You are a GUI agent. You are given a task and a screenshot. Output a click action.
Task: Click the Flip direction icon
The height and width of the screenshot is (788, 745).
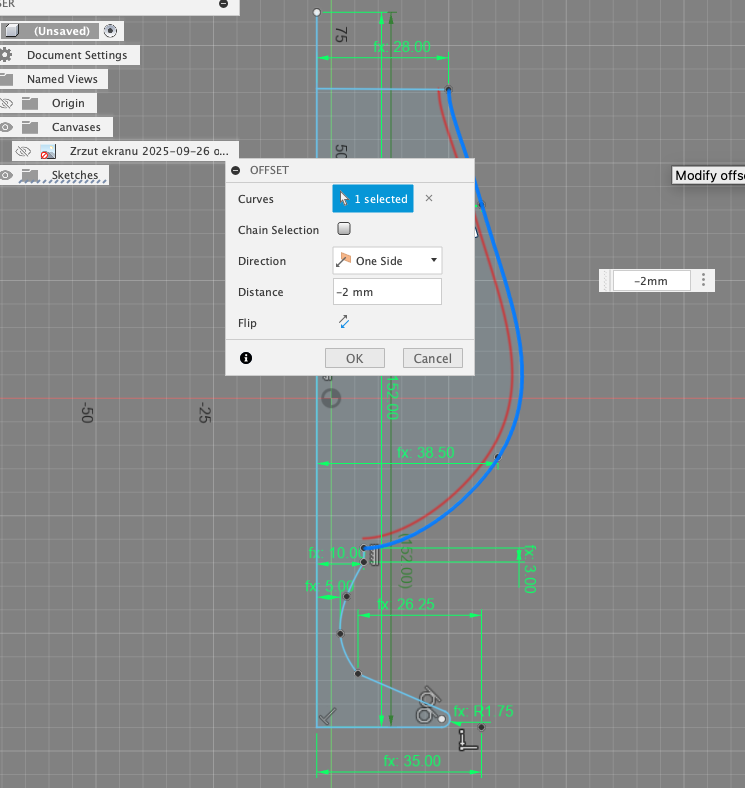coord(344,322)
